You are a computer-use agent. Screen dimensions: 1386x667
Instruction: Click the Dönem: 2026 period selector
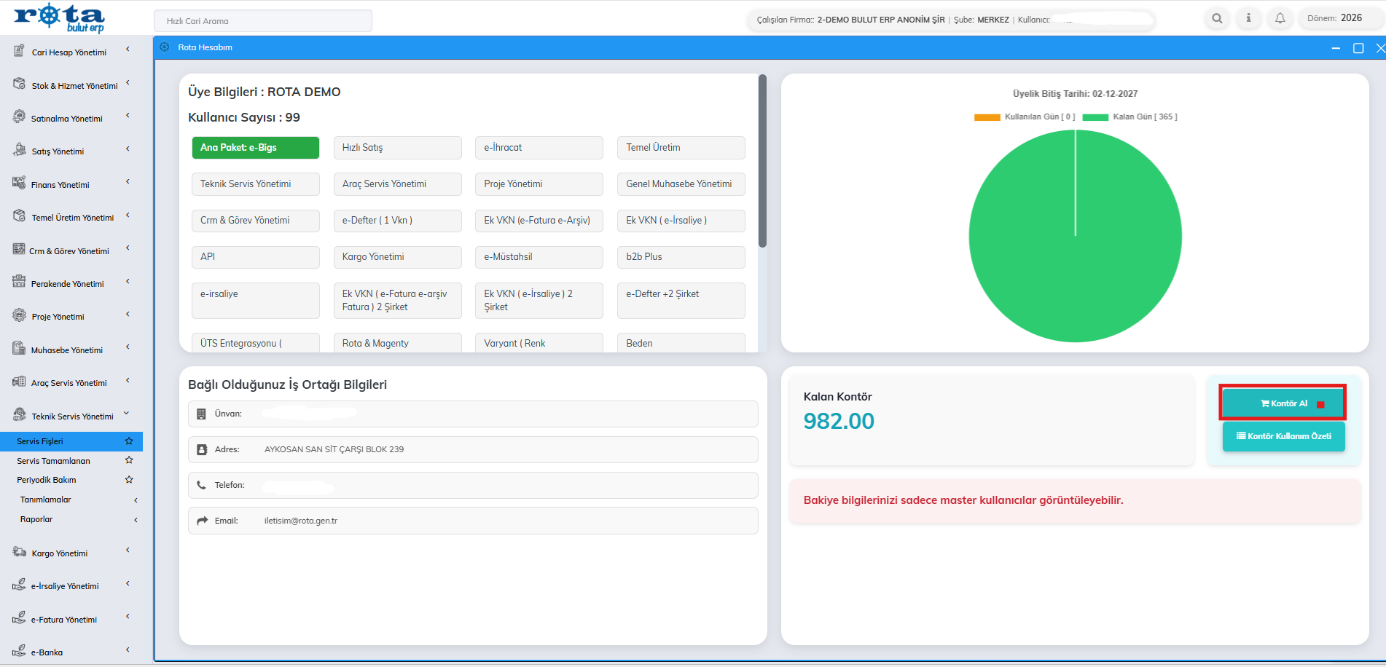pyautogui.click(x=1340, y=18)
